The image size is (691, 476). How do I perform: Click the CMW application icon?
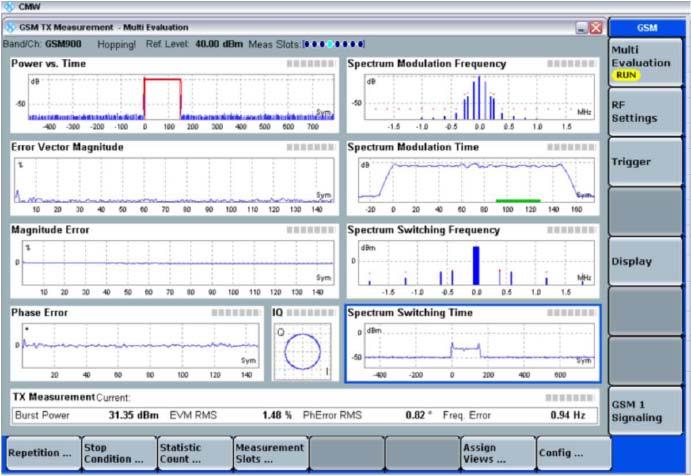(x=9, y=6)
